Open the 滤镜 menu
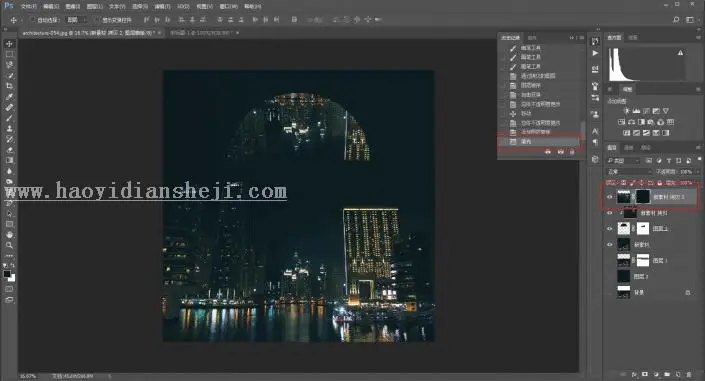705x381 pixels. click(x=162, y=6)
